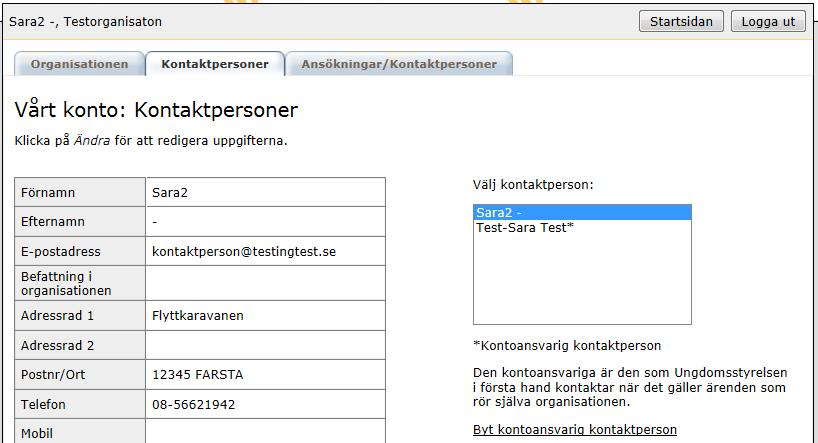This screenshot has height=443, width=818.
Task: Click the 'Postnr/Ort' label cell
Action: point(80,374)
